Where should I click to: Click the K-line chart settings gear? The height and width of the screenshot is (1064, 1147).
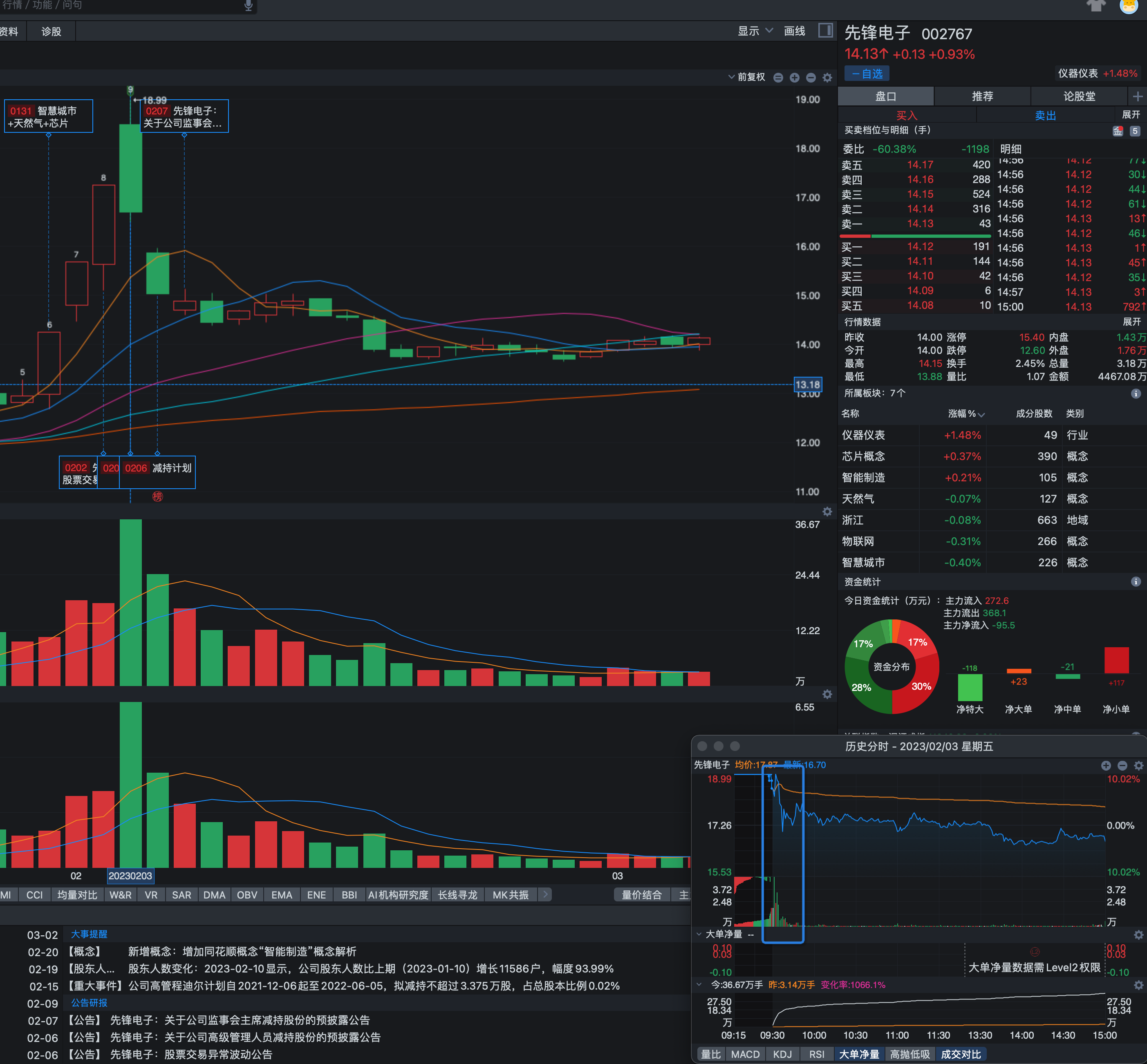827,78
